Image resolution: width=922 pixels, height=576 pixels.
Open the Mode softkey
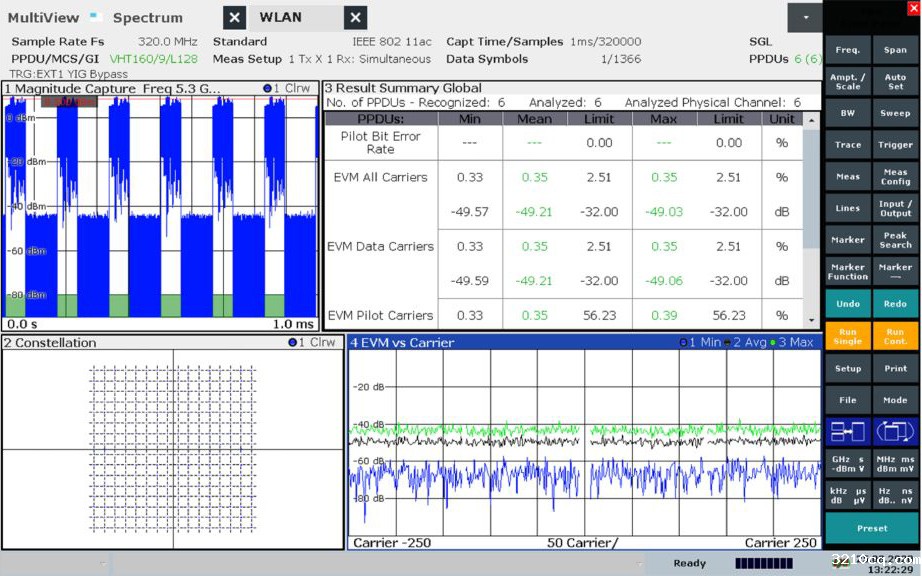tap(895, 400)
